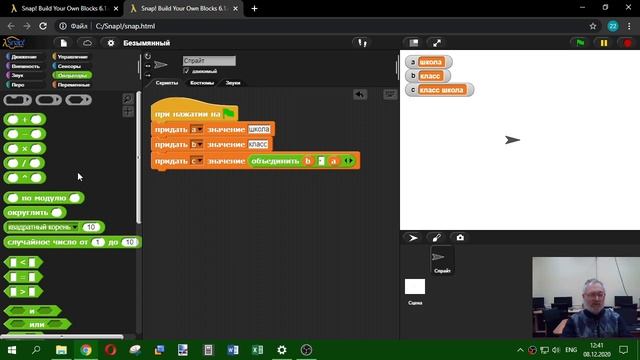This screenshot has height=360, width=640.
Task: Click the power ^ operator block
Action: [x=24, y=178]
